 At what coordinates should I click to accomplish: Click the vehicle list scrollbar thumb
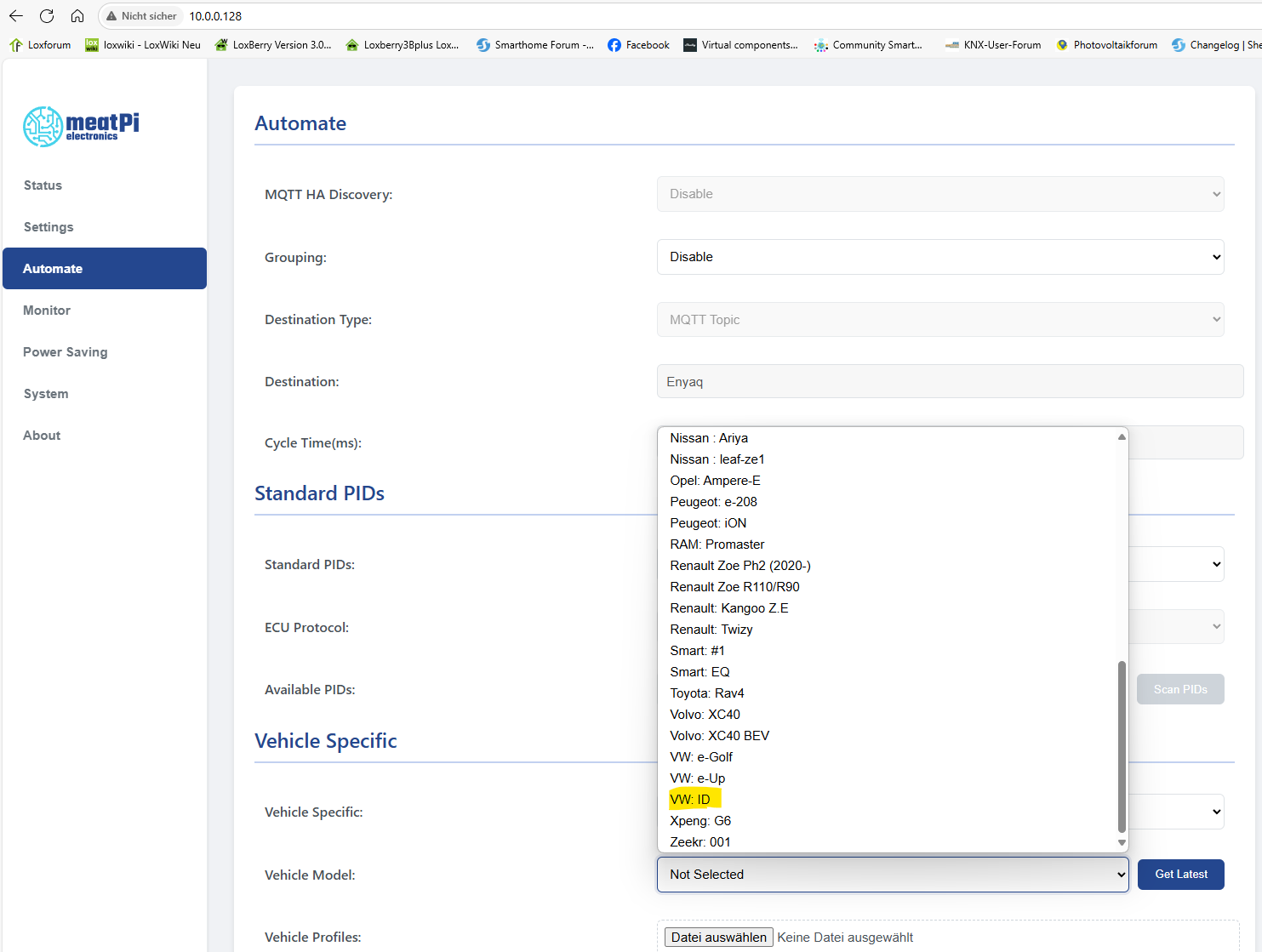point(1122,747)
